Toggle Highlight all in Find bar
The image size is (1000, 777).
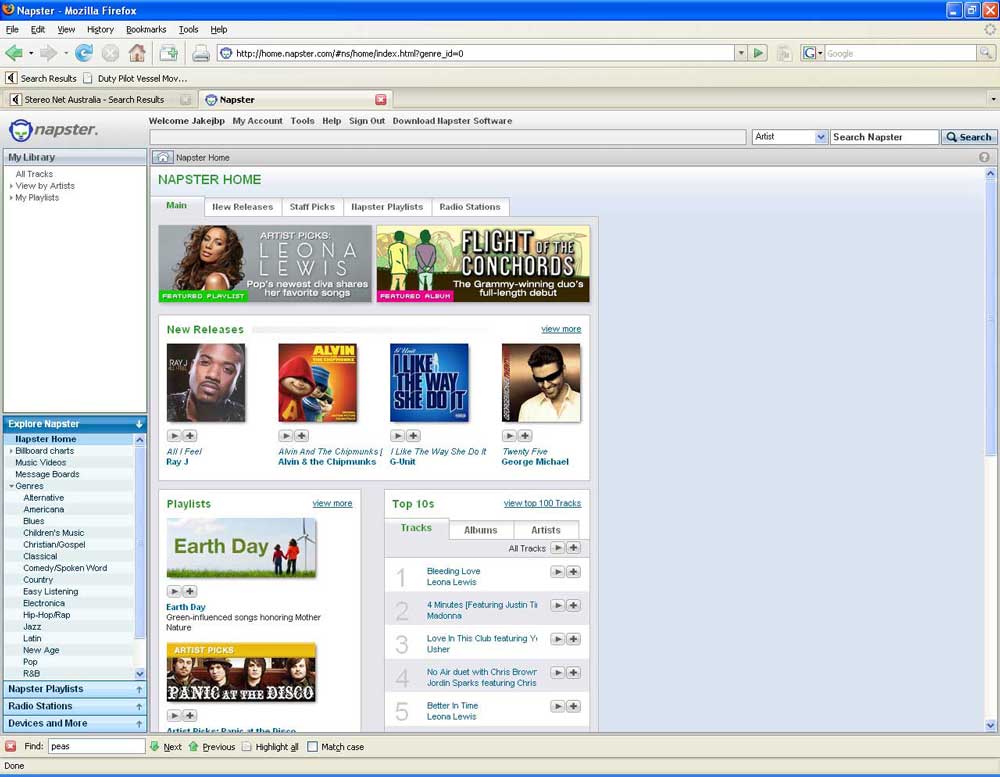click(270, 746)
